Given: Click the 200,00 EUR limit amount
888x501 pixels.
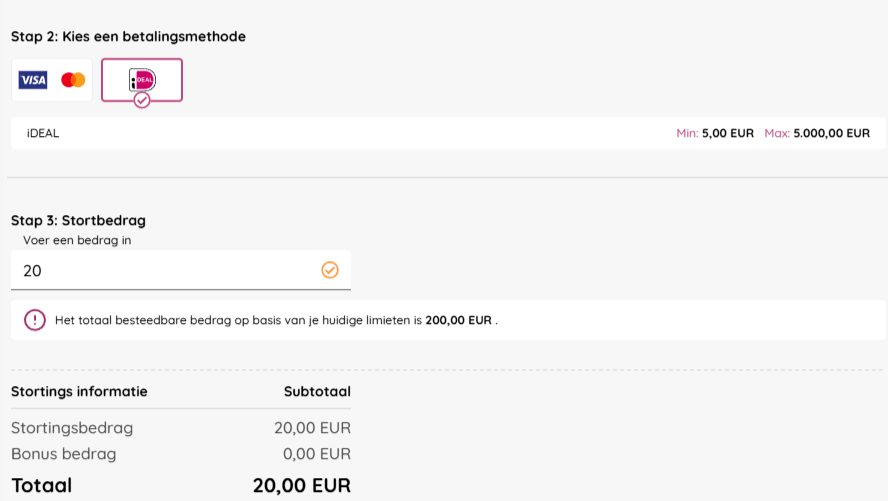Looking at the screenshot, I should [x=459, y=321].
